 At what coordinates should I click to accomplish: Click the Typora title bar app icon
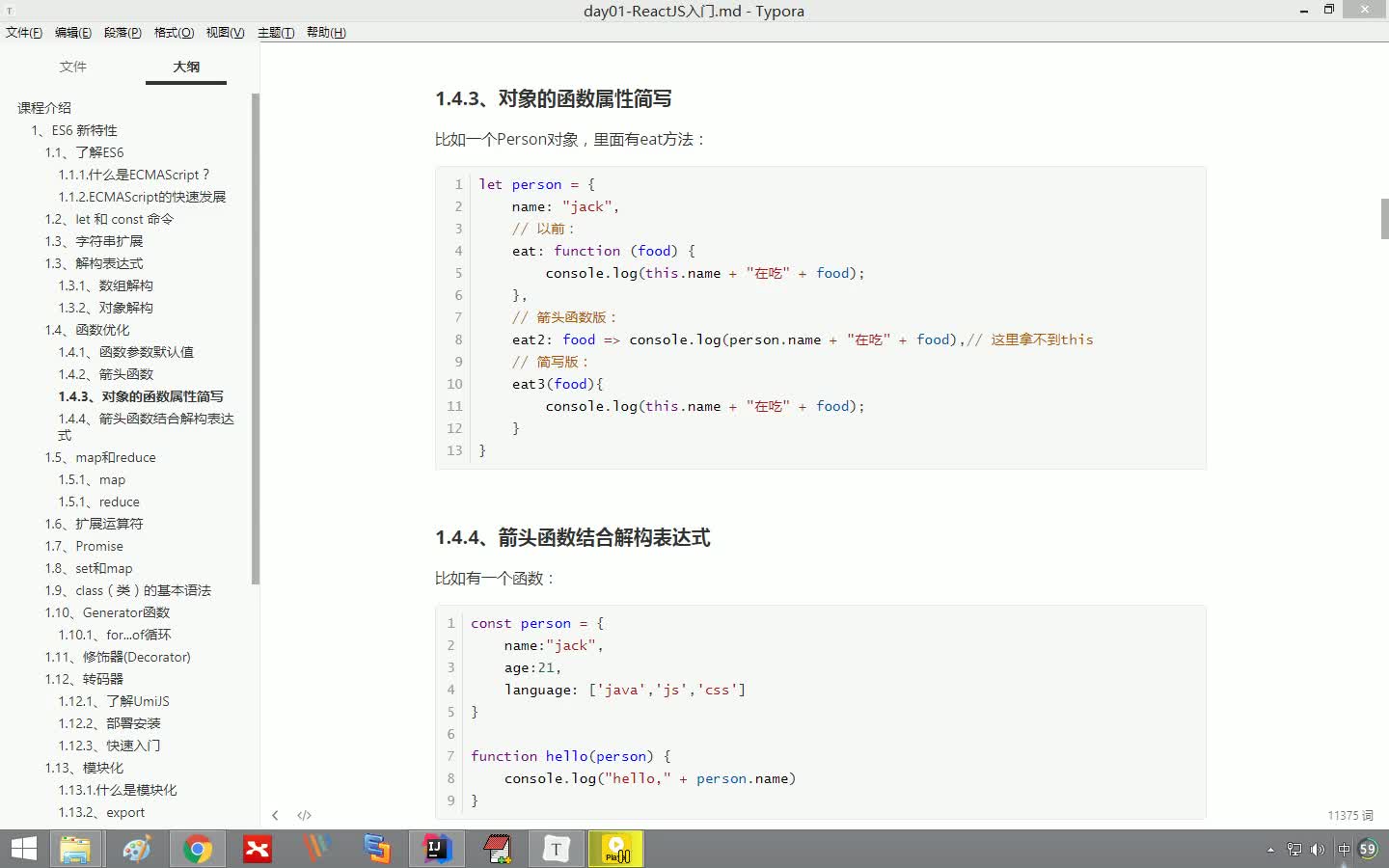pyautogui.click(x=10, y=11)
